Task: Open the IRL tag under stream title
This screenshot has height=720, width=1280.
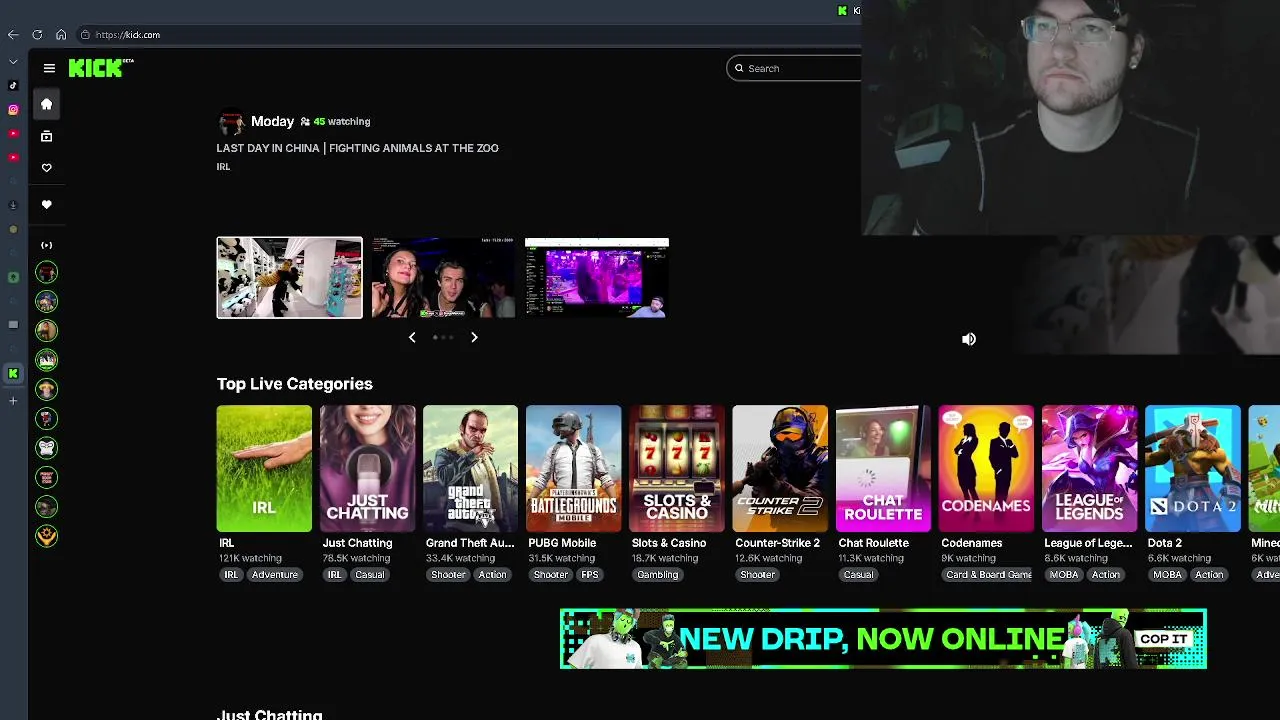Action: point(223,167)
